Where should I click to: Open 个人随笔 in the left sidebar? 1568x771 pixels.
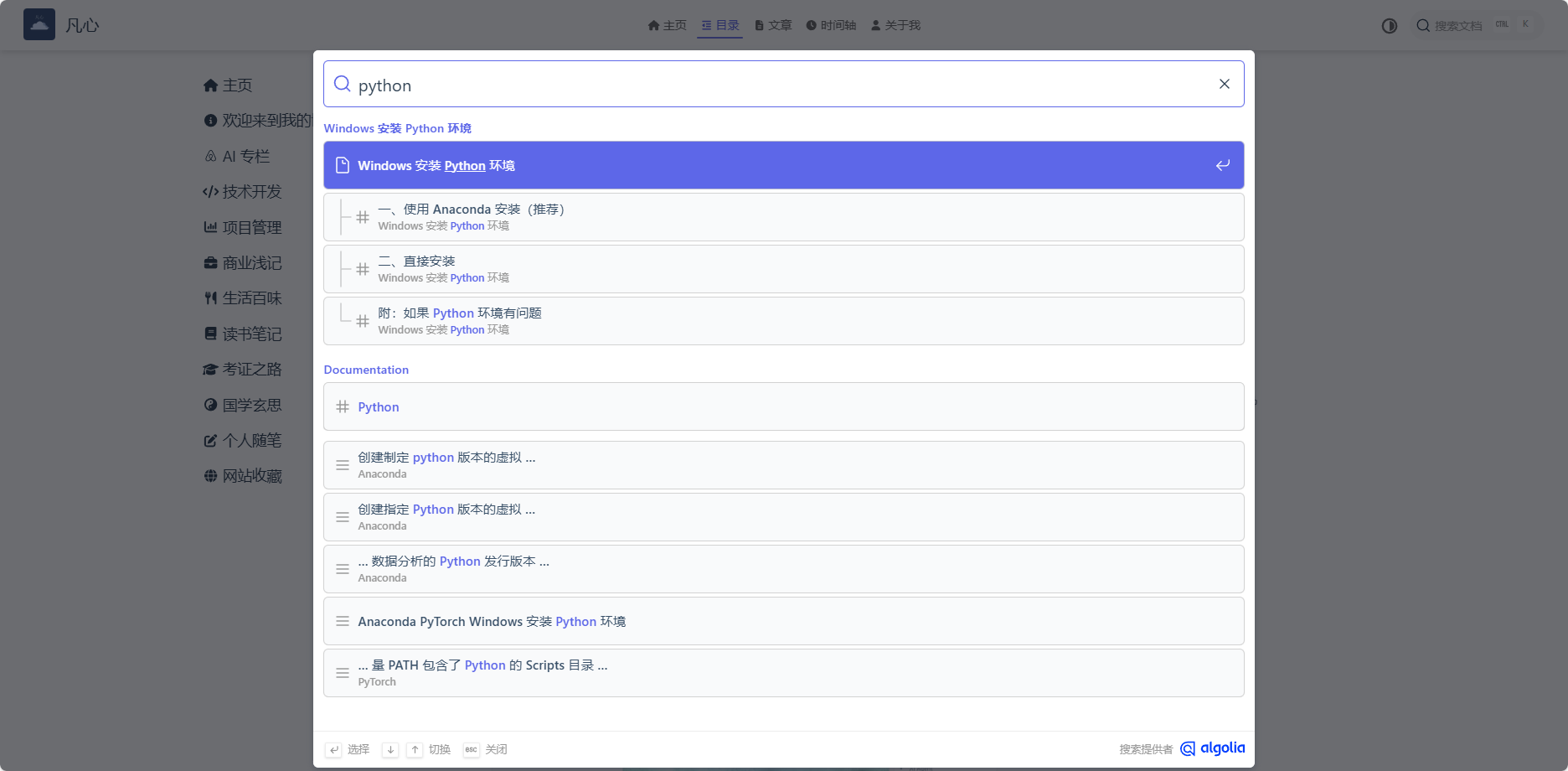pyautogui.click(x=242, y=440)
